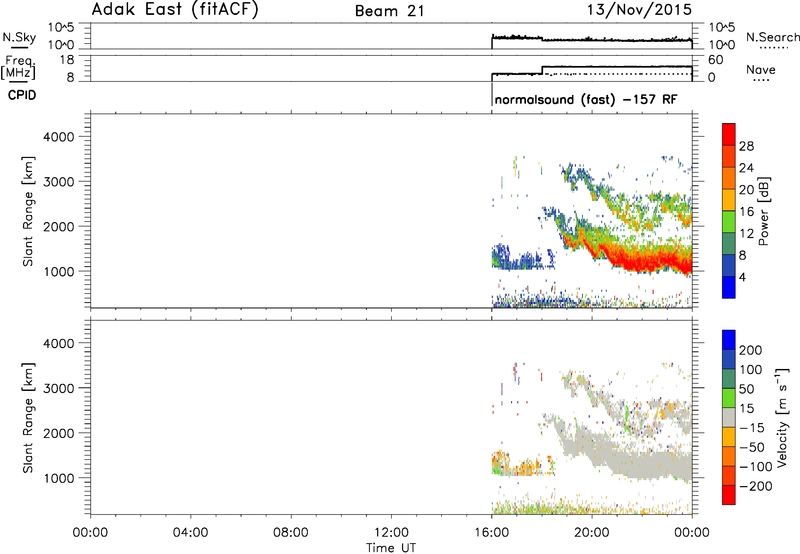This screenshot has width=800, height=554.
Task: Click the red top of the Power color bar
Action: point(729,134)
